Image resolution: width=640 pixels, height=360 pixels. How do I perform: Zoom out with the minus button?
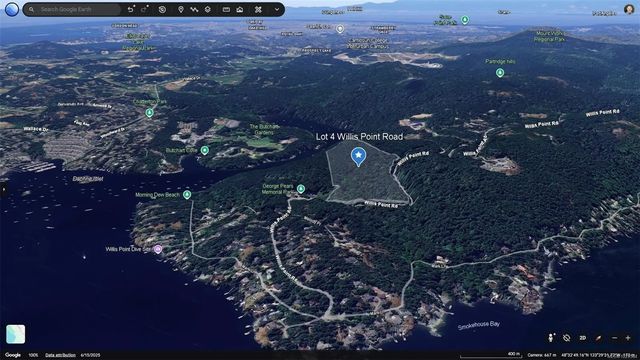pos(615,338)
